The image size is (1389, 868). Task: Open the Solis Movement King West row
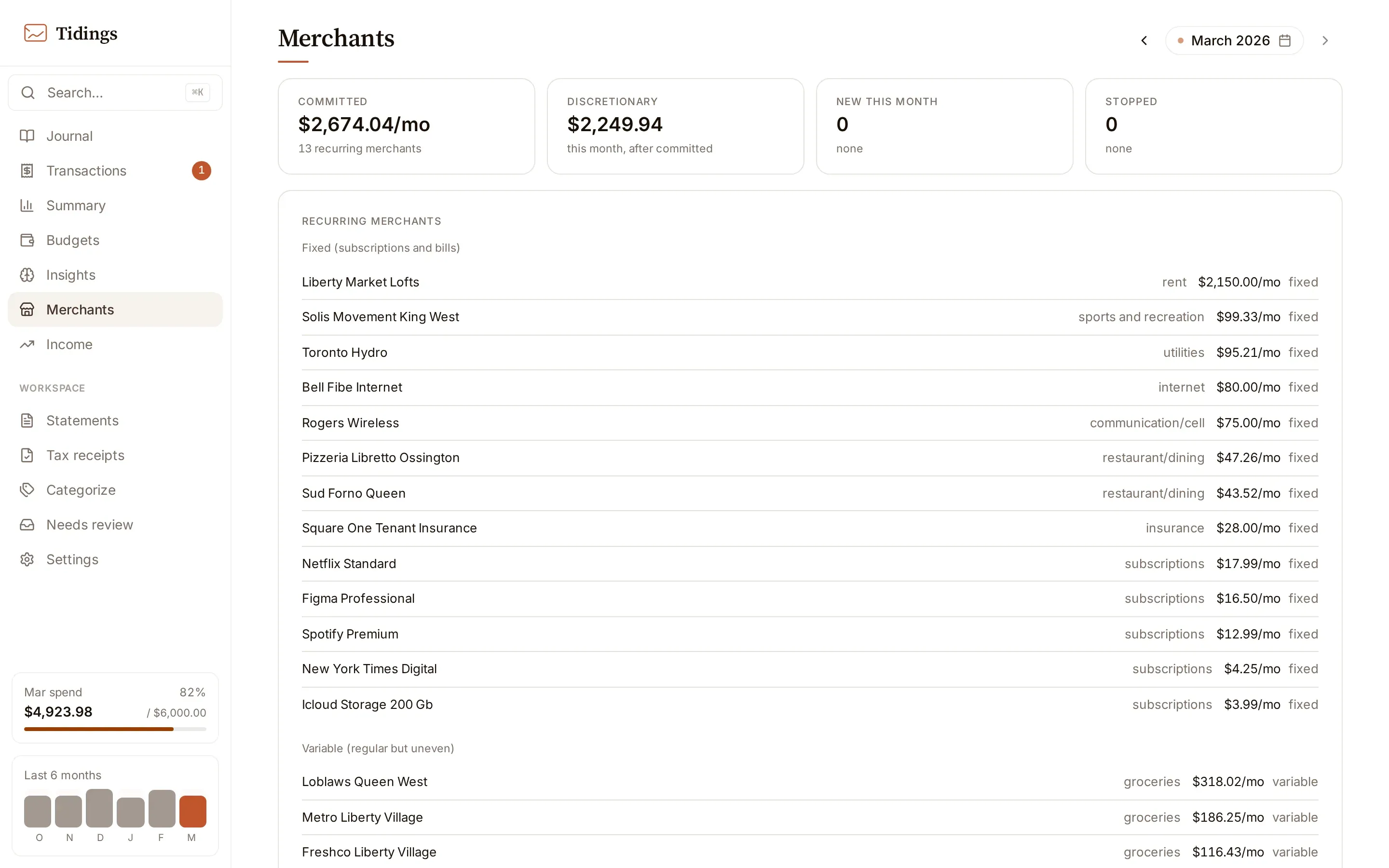[x=810, y=317]
